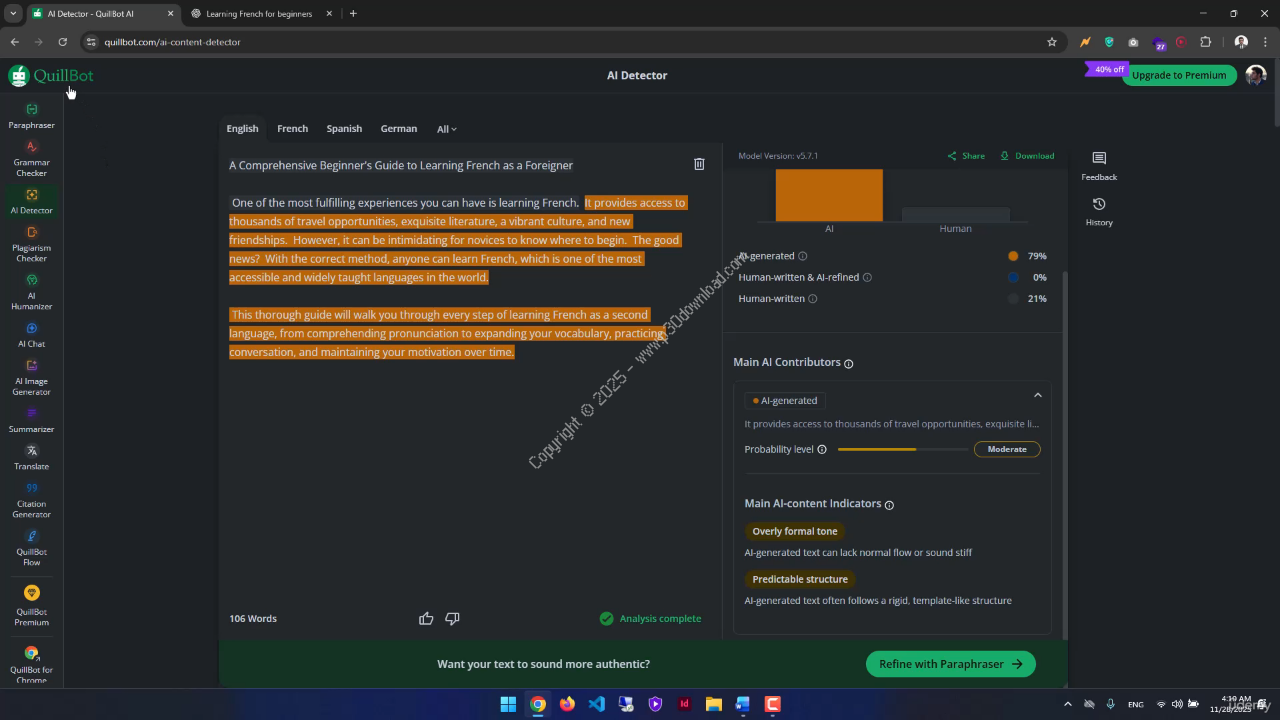The width and height of the screenshot is (1280, 720).
Task: Expand the All languages dropdown
Action: tap(446, 129)
